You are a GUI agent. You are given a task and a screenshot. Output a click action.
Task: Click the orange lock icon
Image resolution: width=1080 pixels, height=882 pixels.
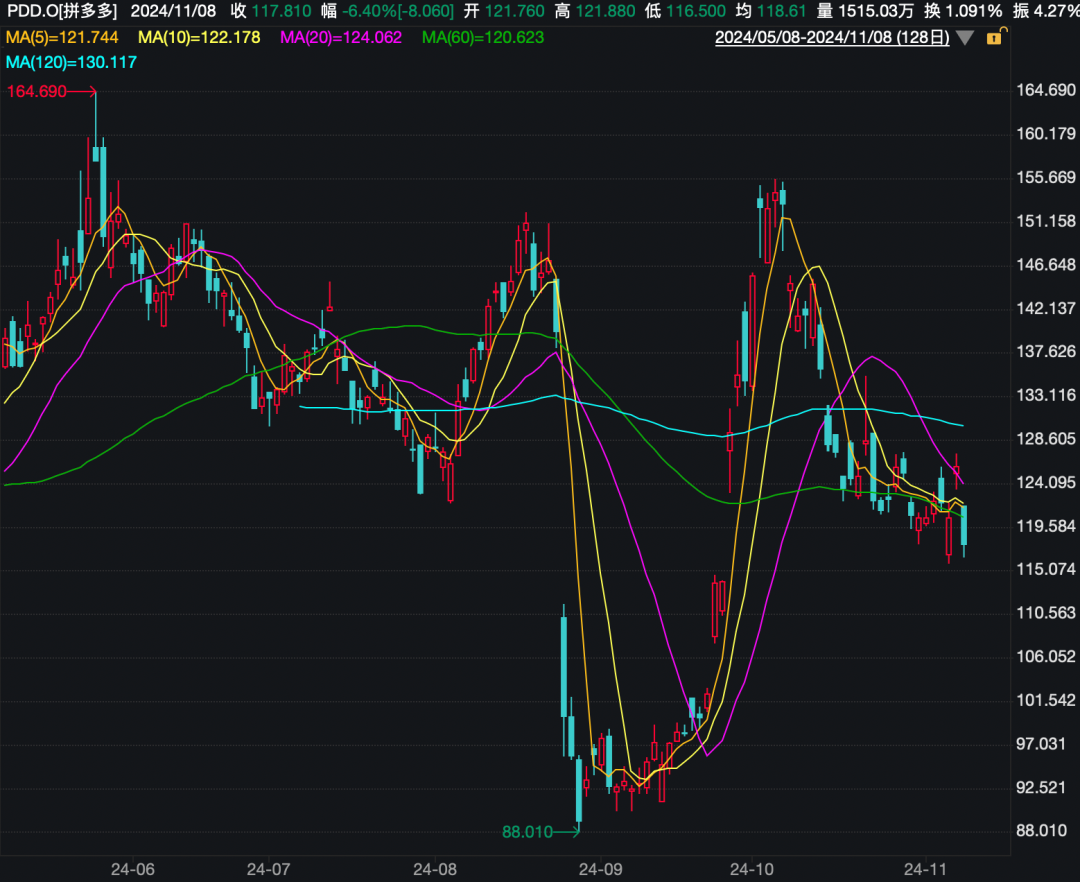click(x=993, y=38)
